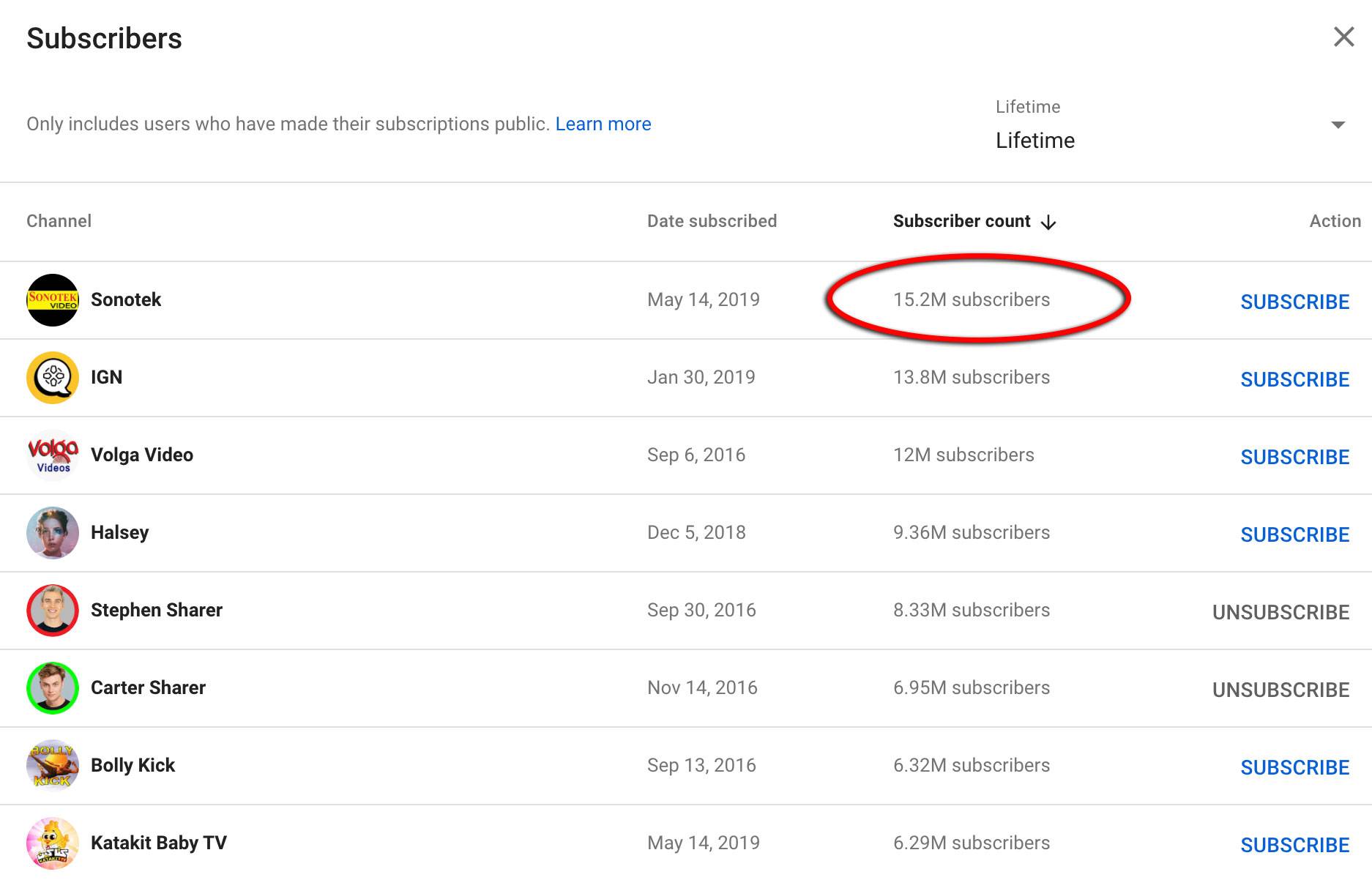The width and height of the screenshot is (1372, 880).
Task: Select Halsey's 9.36M subscribers count
Action: tap(972, 532)
